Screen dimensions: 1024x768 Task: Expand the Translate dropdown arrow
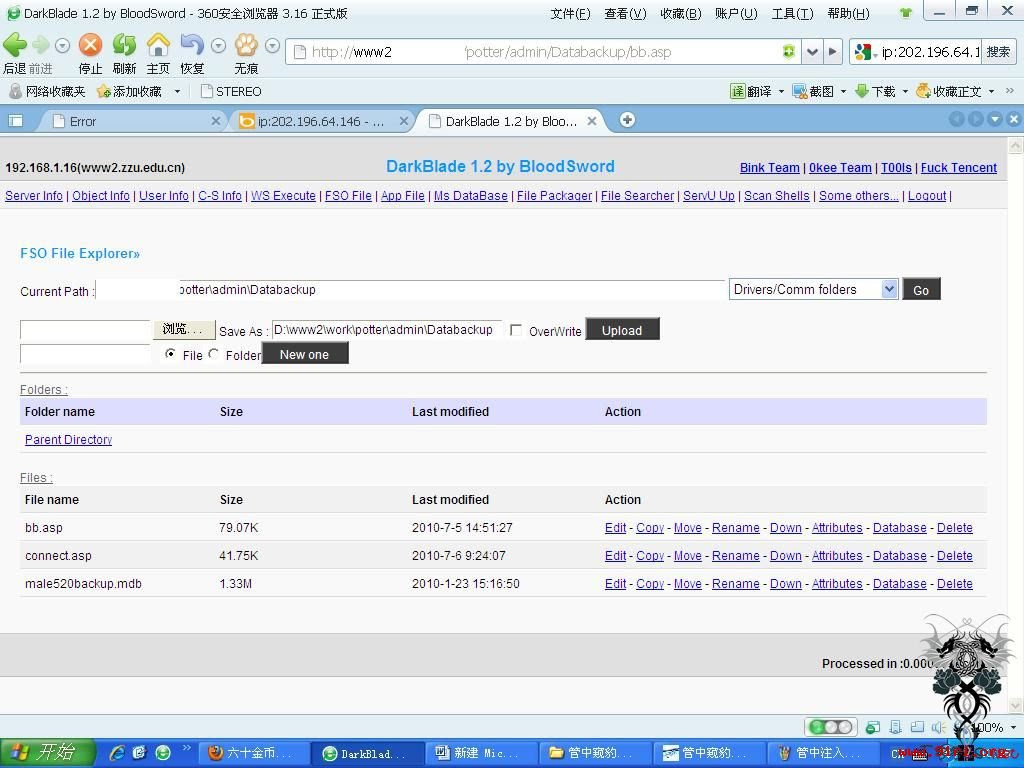coord(781,92)
